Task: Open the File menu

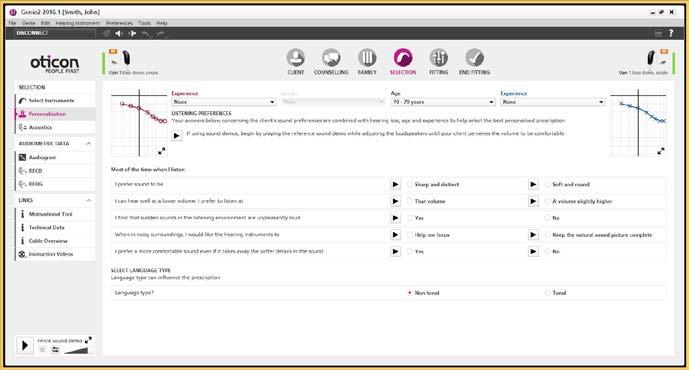Action: 12,23
